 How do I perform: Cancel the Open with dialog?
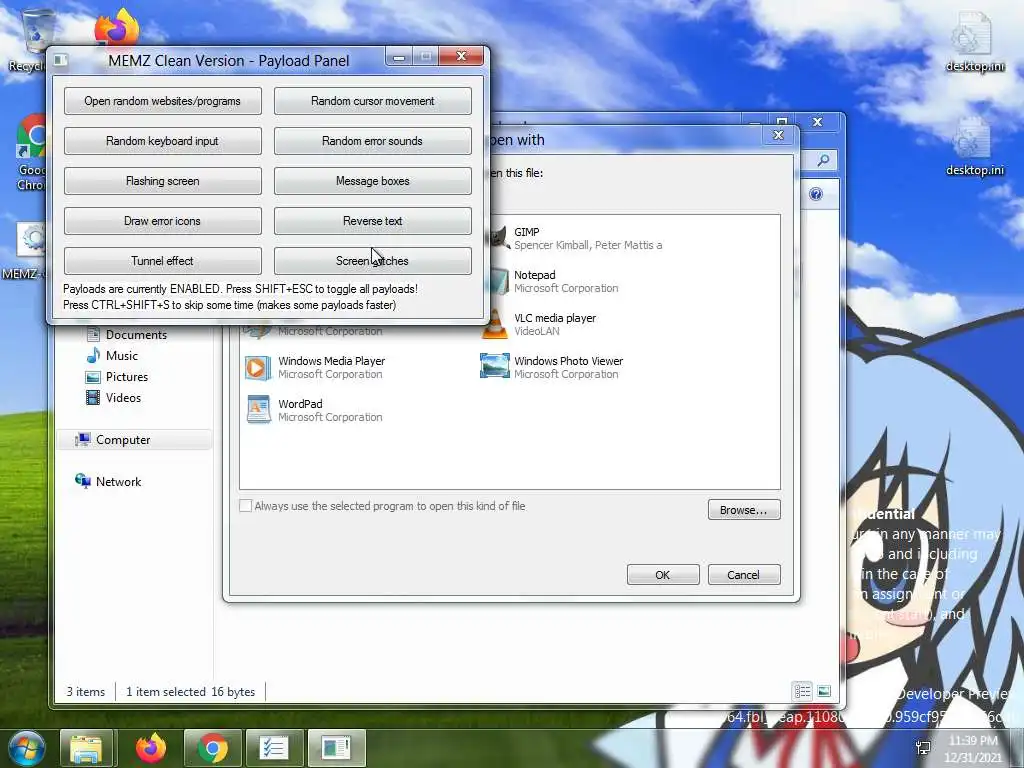point(744,575)
